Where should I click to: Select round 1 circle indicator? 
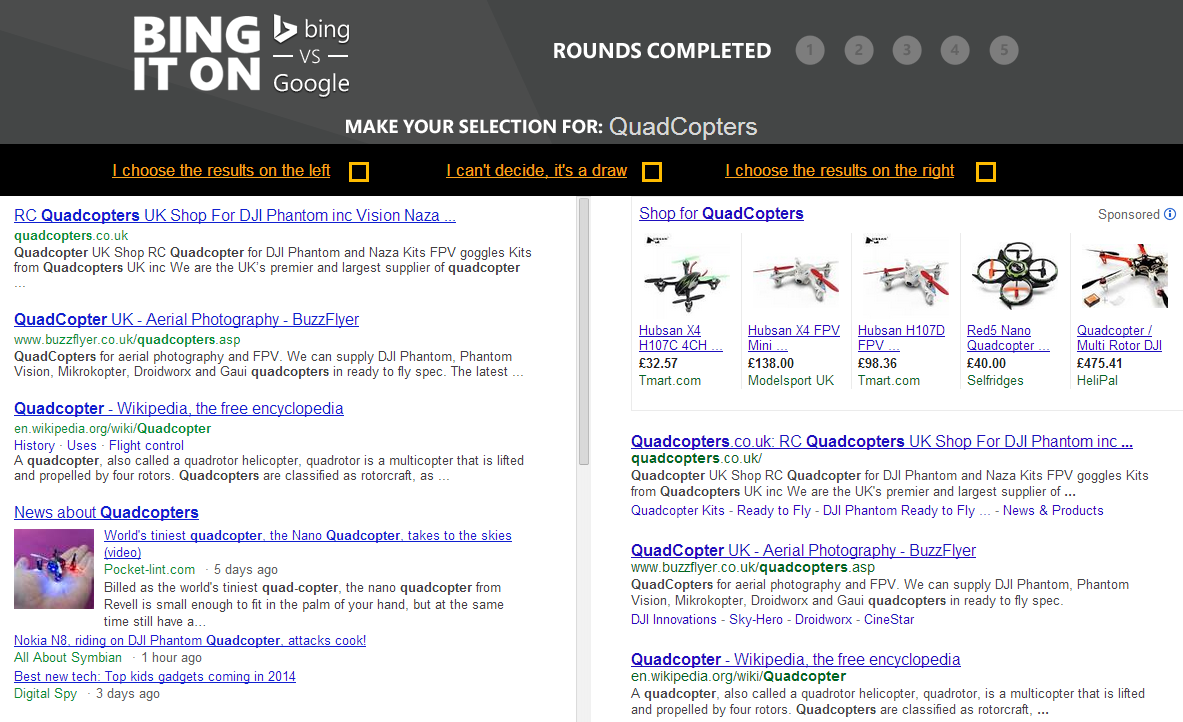810,50
